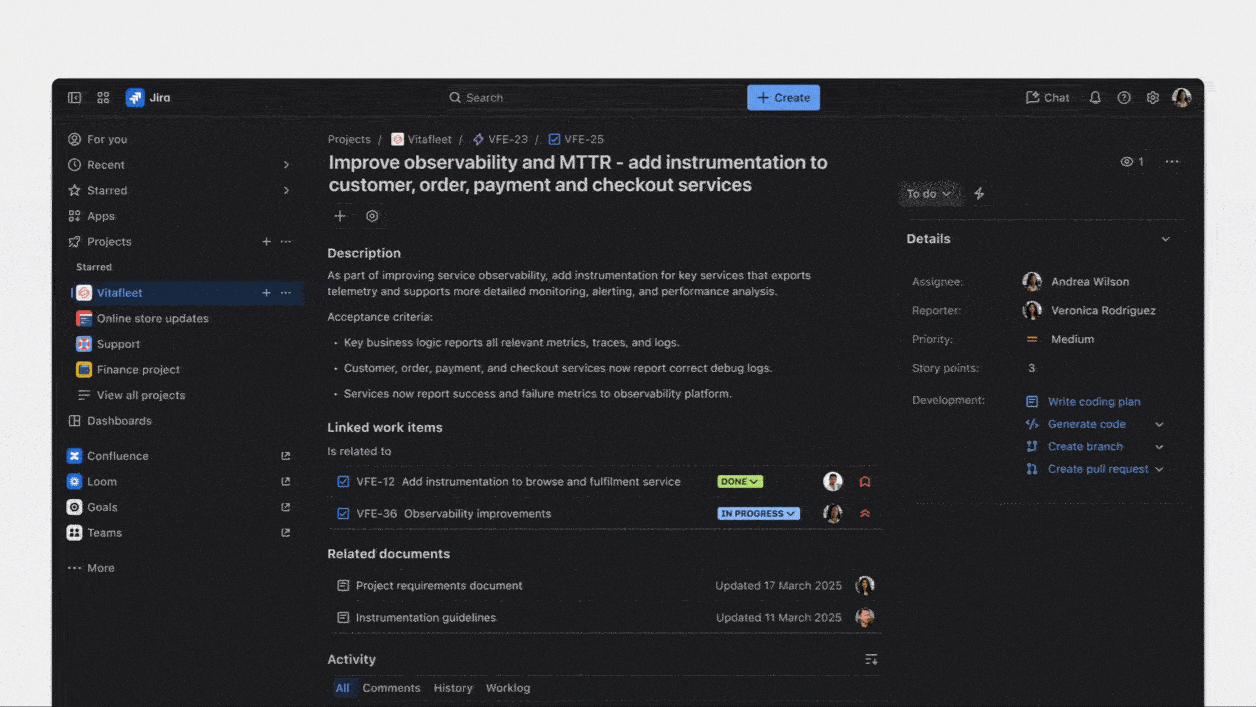Collapse the Details panel chevron
The height and width of the screenshot is (707, 1256).
[1165, 239]
